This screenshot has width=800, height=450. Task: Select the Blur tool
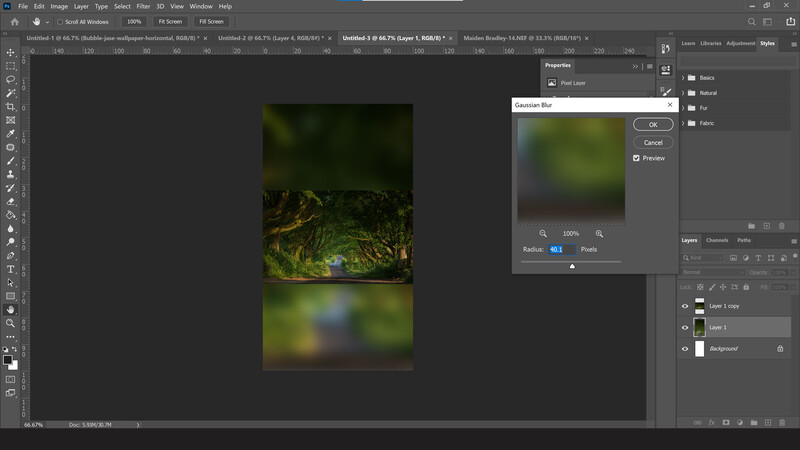10,229
